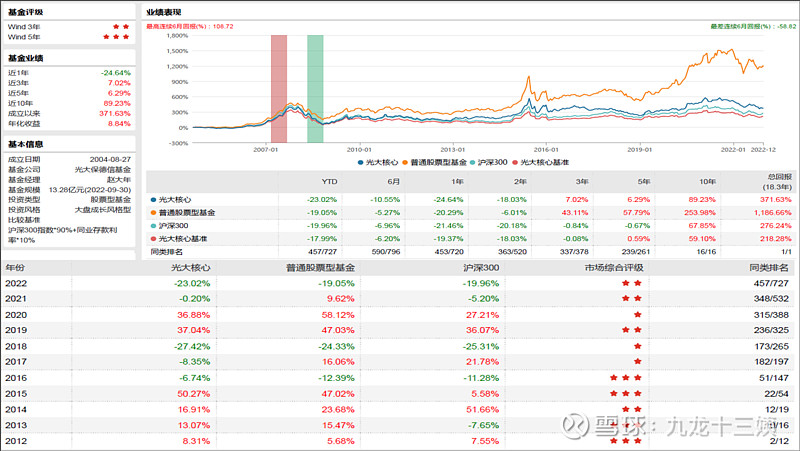Click the establishment date 2004-08-27
800x451 pixels.
point(111,160)
